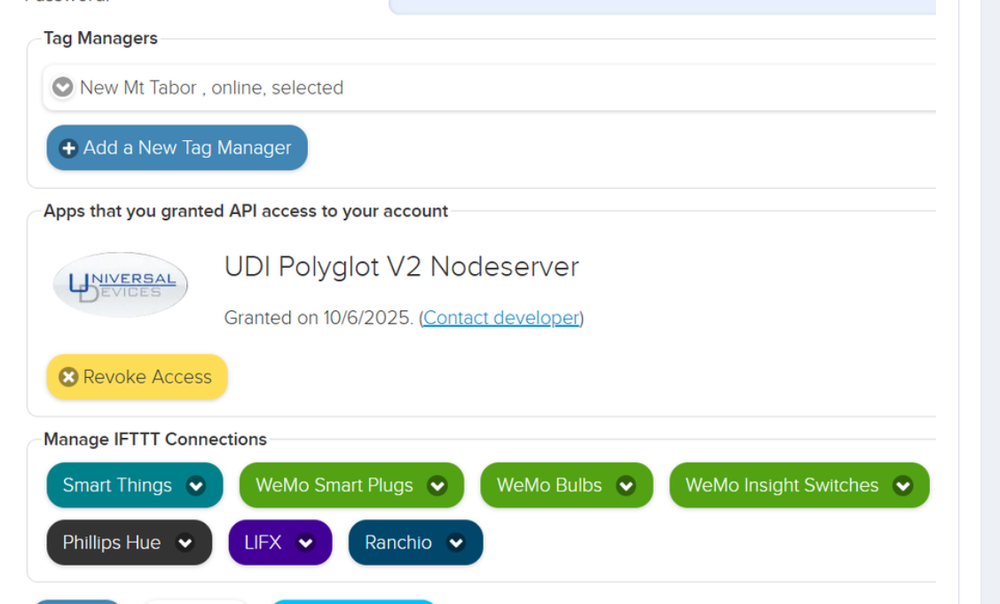Screen dimensions: 1000x604
Task: Click the Universal Devices logo
Action: (120, 284)
